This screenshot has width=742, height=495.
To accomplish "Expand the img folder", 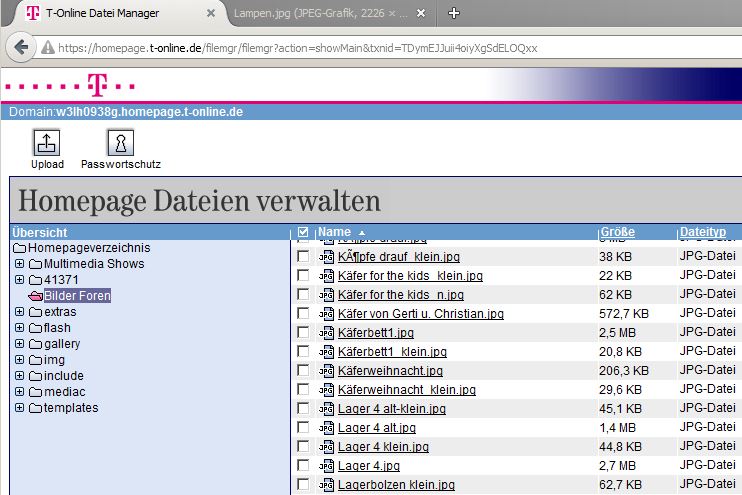I will 19,360.
